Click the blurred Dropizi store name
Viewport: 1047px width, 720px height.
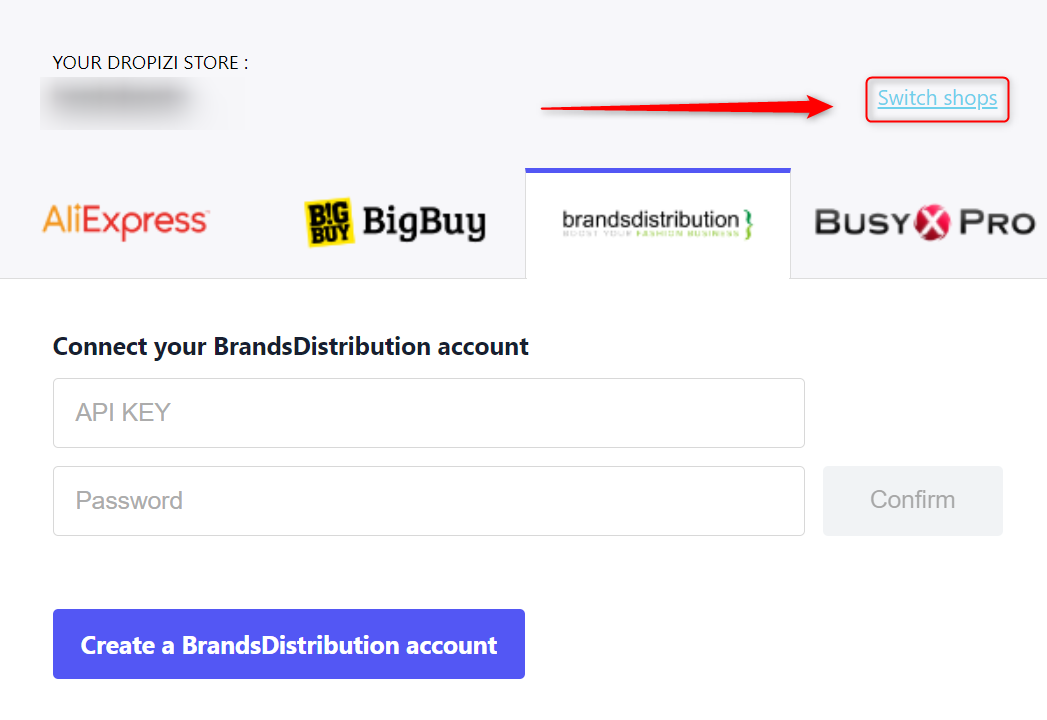coord(120,100)
